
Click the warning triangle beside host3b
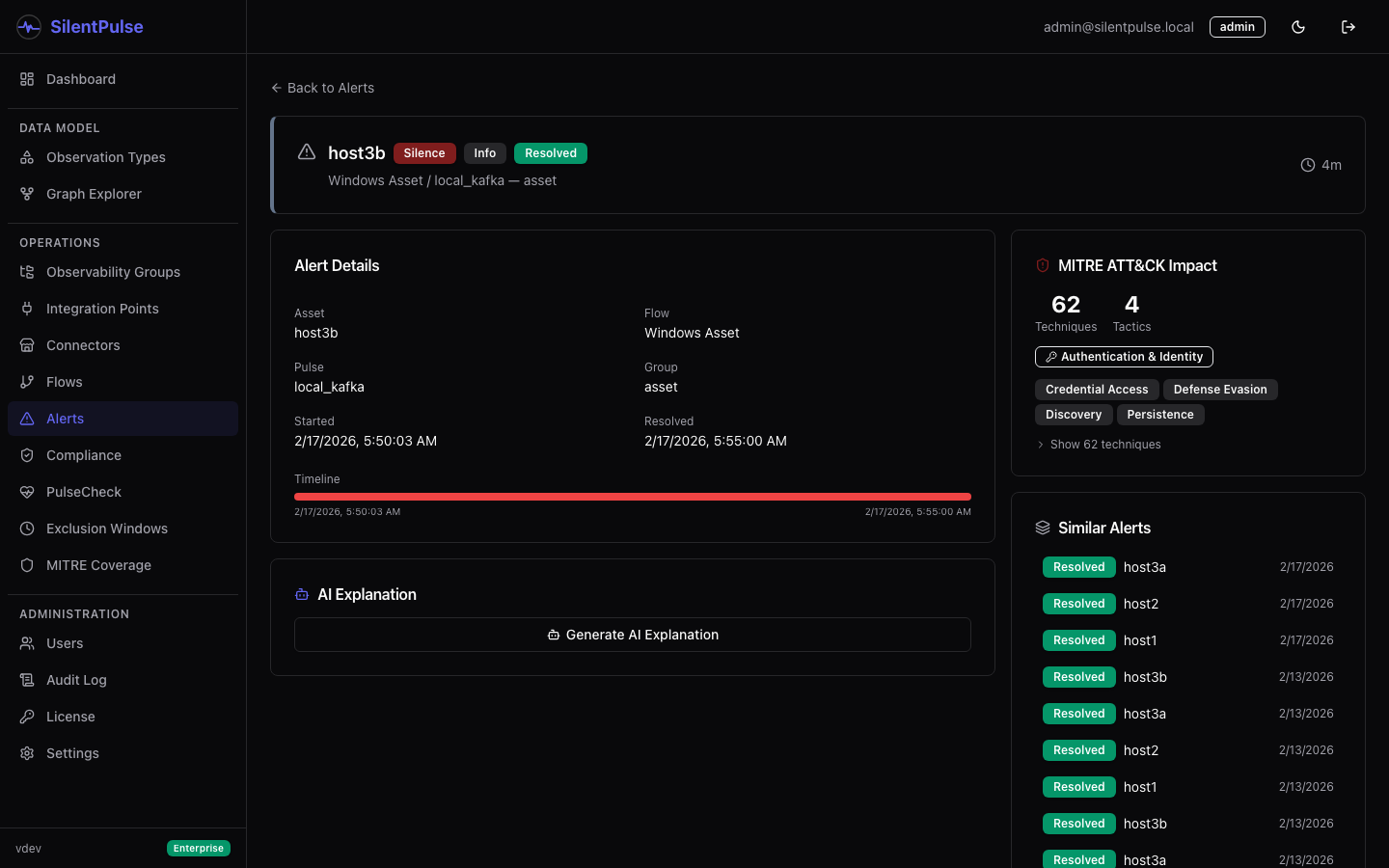pos(307,151)
